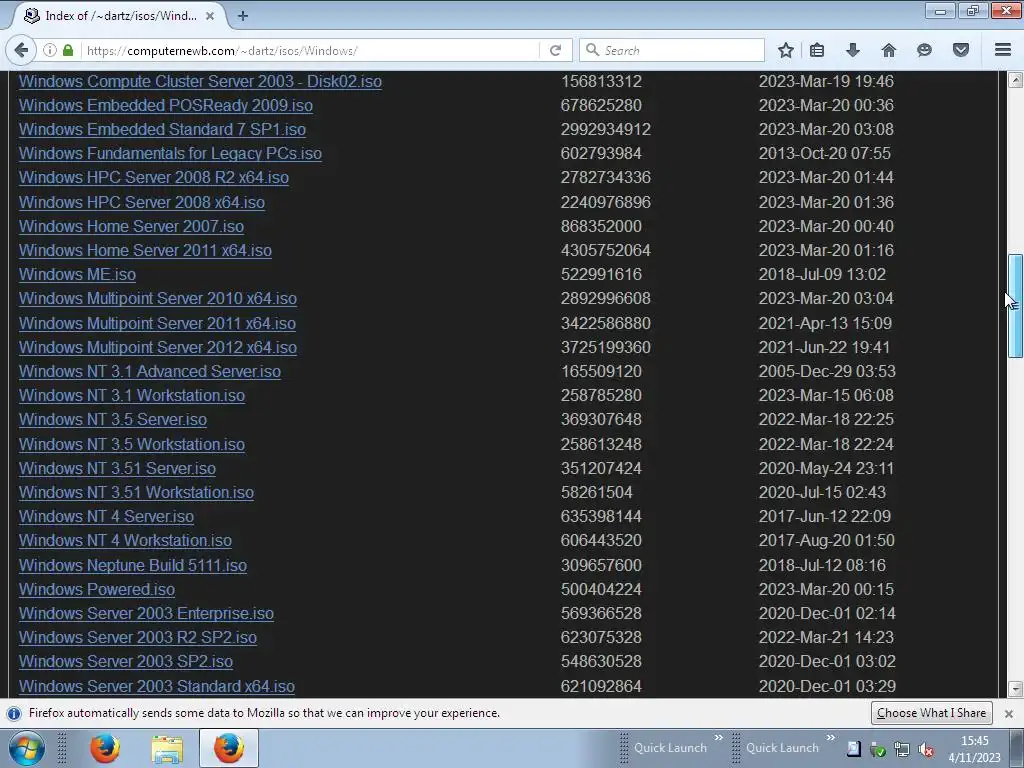1024x768 pixels.
Task: Expand first Quick Launch chevron
Action: [x=718, y=738]
